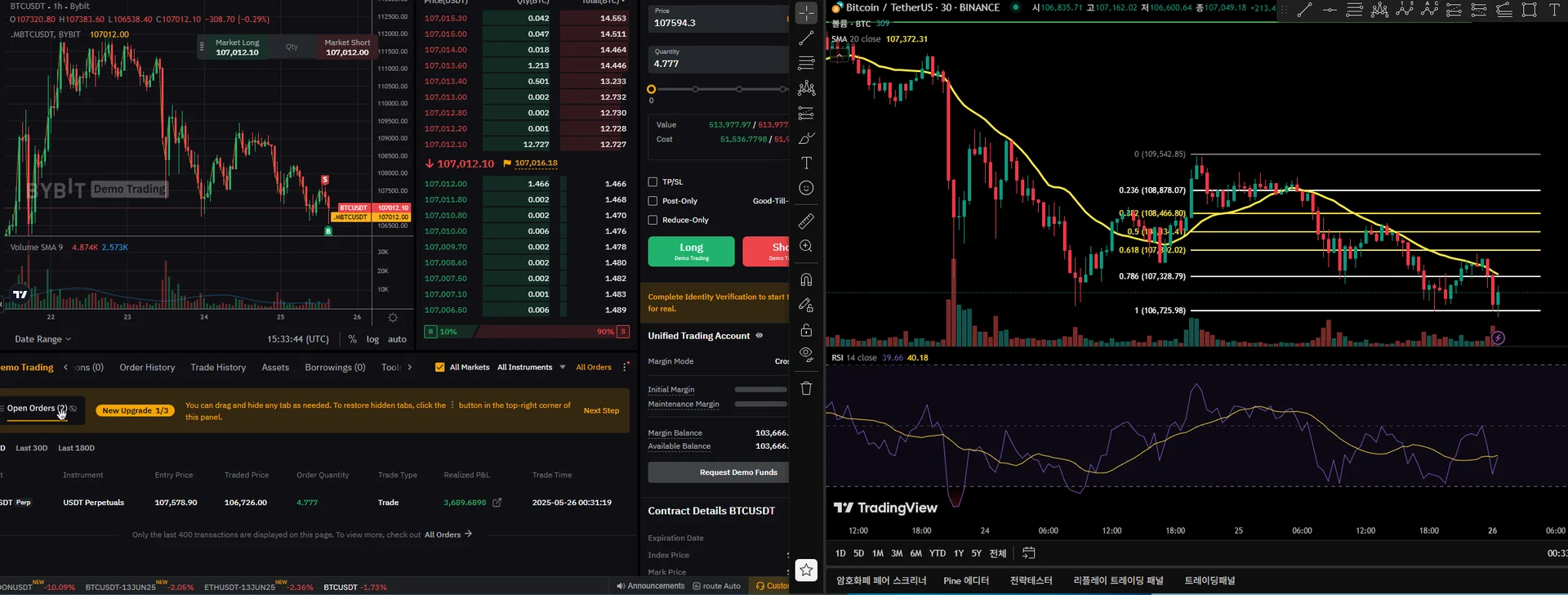Click the quantity percentage slider handle
This screenshot has width=1568, height=595.
(x=651, y=89)
